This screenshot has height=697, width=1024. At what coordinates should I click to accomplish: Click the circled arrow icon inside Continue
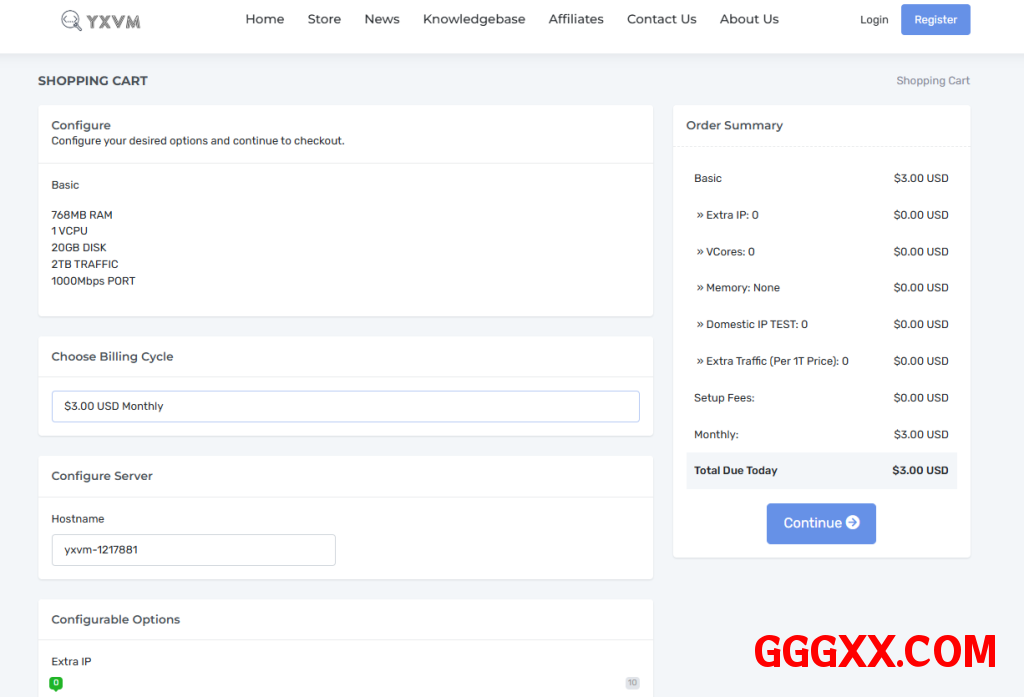tap(852, 522)
